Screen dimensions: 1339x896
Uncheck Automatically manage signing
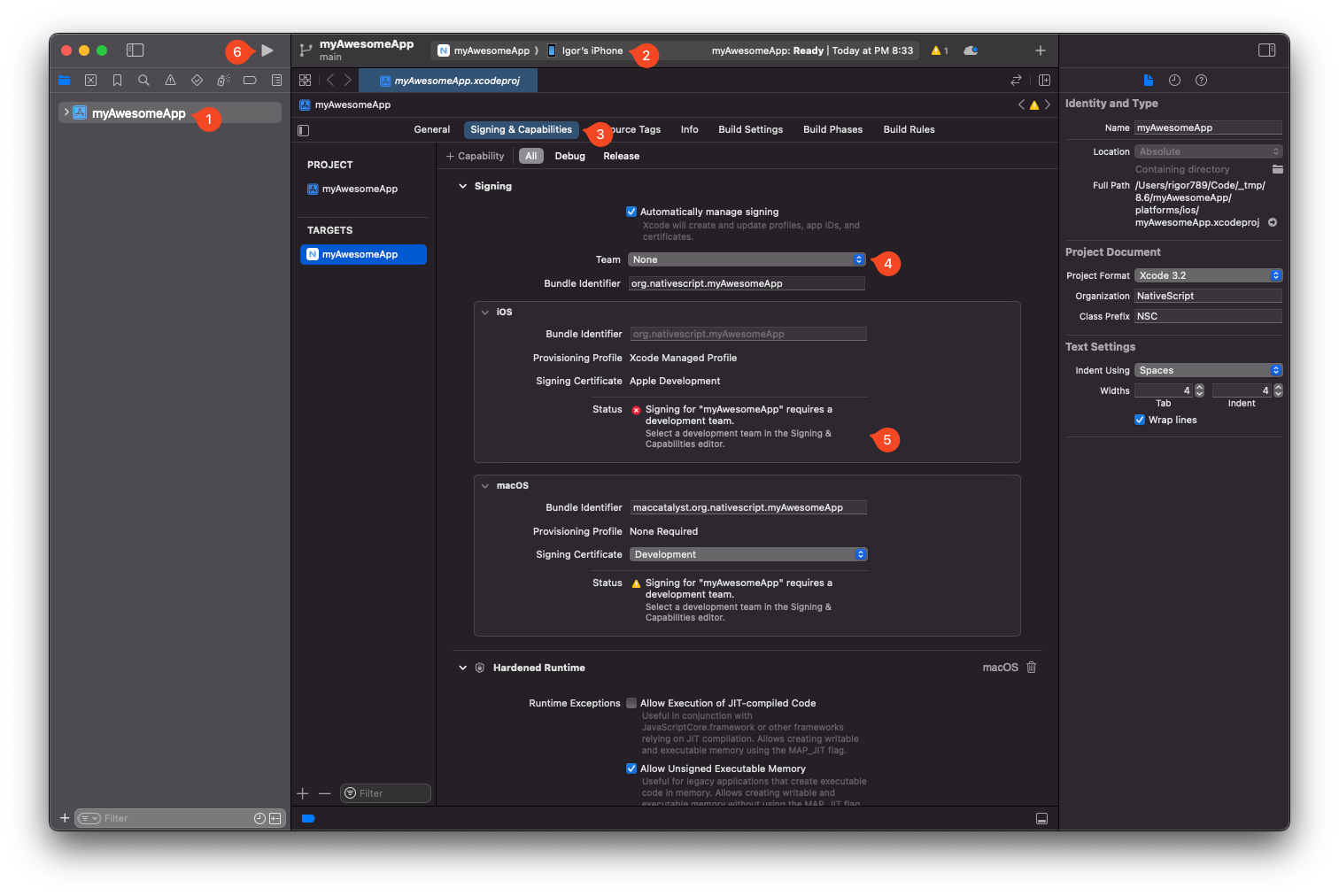[x=631, y=212]
